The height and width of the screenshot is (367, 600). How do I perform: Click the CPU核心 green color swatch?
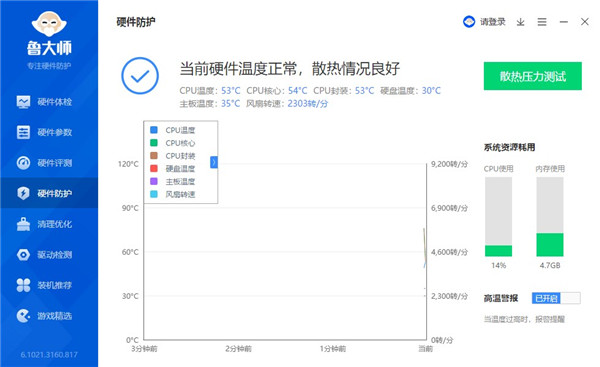point(154,143)
